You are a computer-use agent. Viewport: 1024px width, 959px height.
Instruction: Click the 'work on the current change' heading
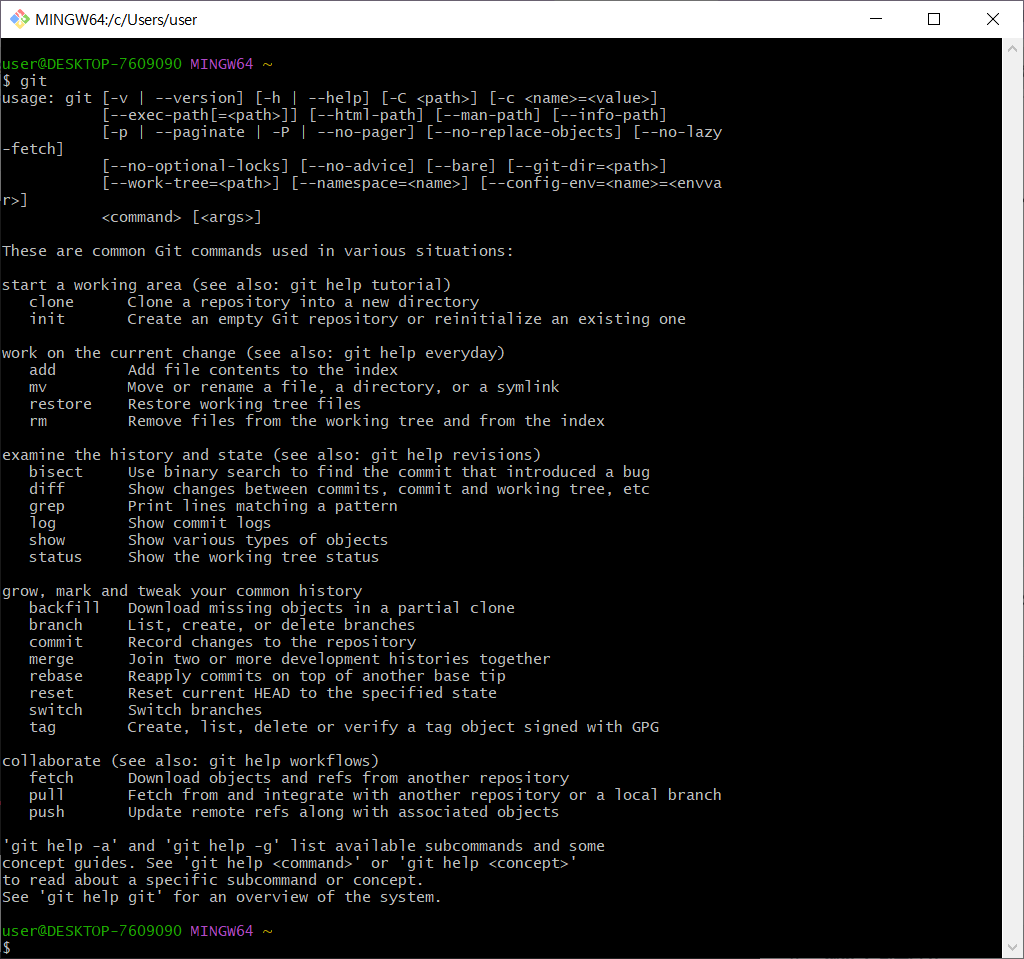click(253, 353)
